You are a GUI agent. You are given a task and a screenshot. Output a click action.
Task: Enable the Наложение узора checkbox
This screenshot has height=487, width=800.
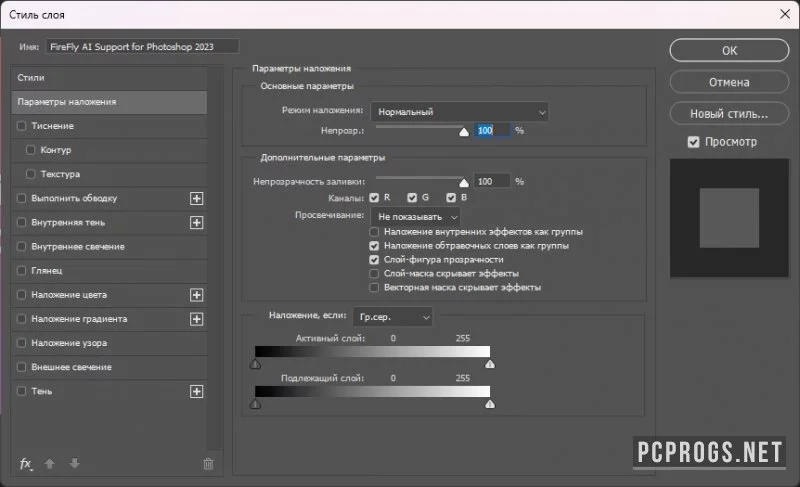click(x=21, y=343)
